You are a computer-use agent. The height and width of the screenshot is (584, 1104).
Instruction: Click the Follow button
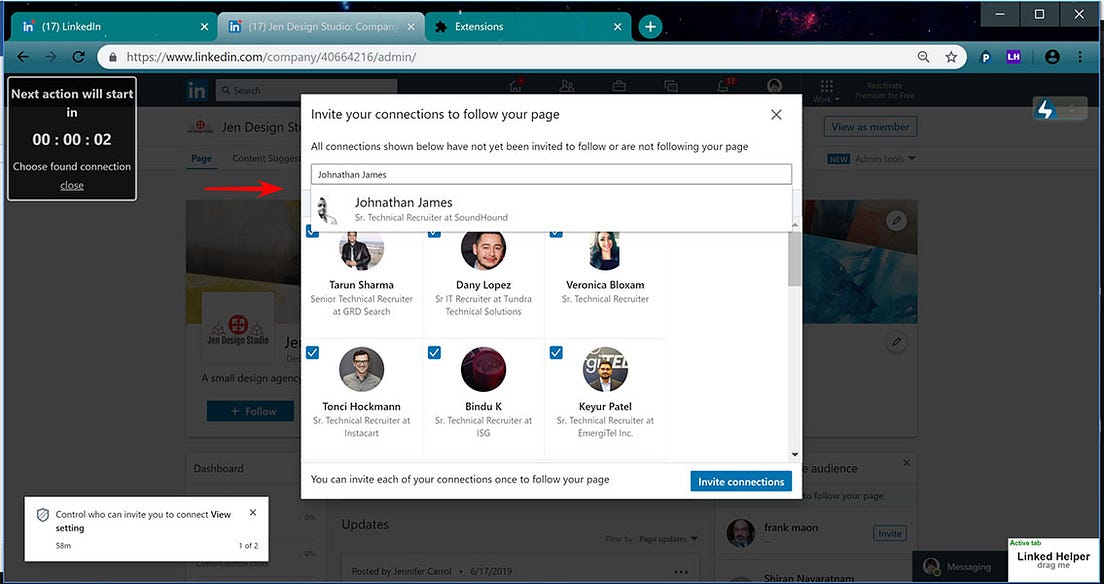click(x=251, y=411)
